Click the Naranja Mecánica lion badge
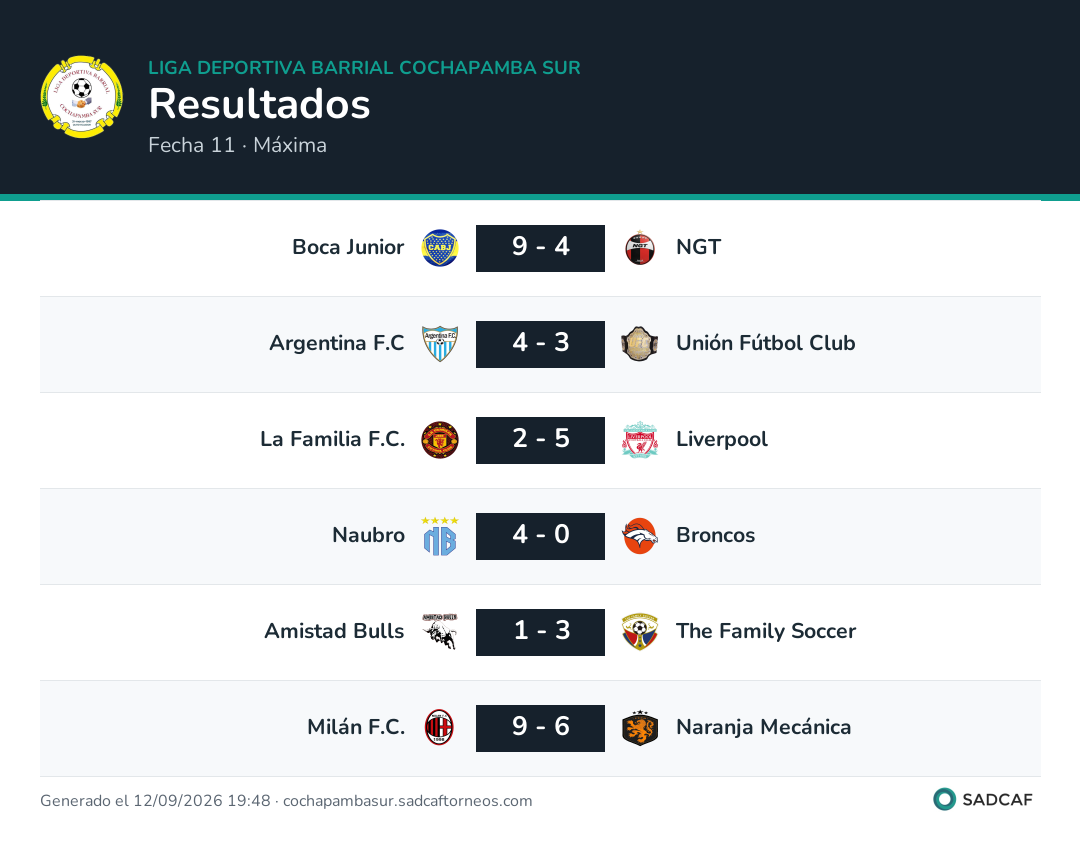This screenshot has width=1080, height=852. coord(640,728)
